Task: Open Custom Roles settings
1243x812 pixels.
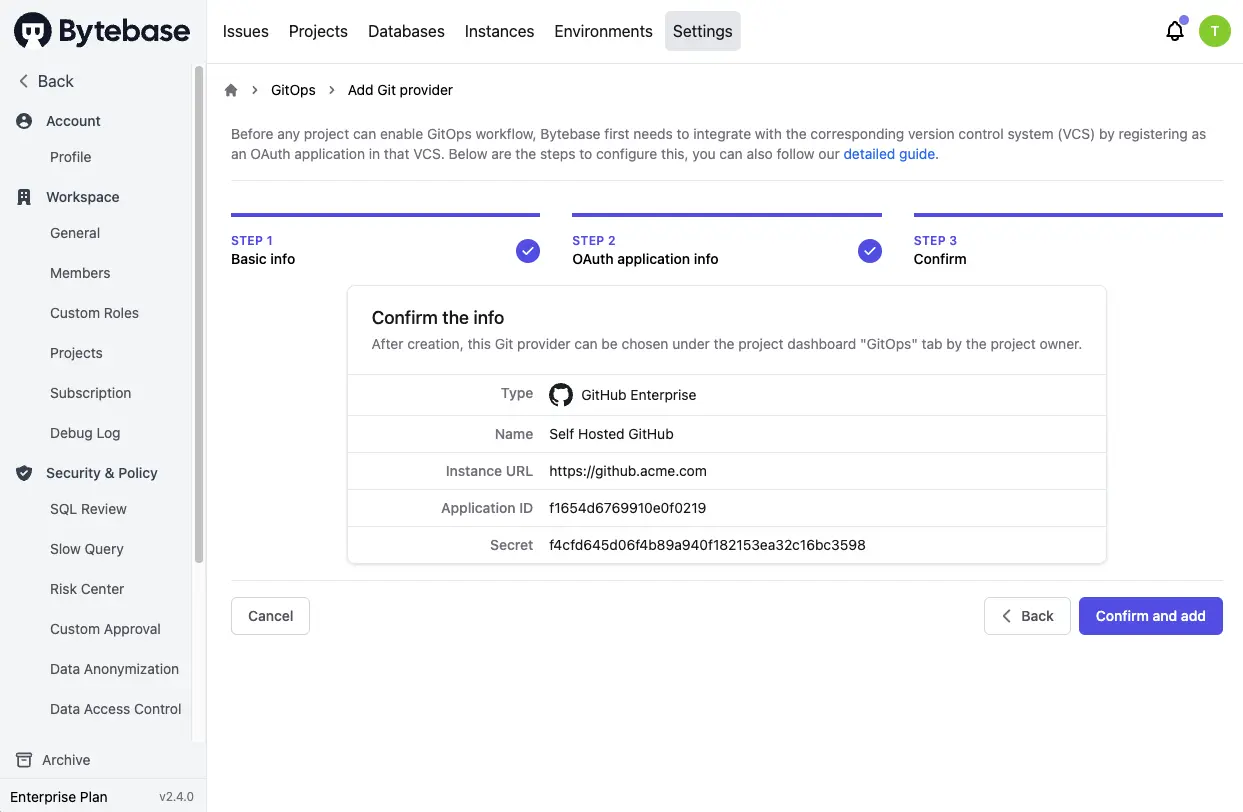Action: point(94,313)
